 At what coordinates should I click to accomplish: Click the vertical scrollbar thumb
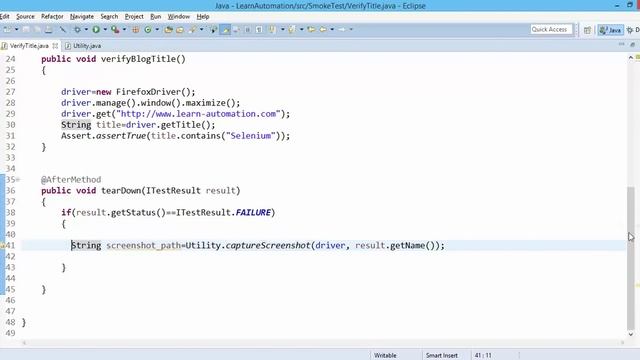pyautogui.click(x=631, y=257)
